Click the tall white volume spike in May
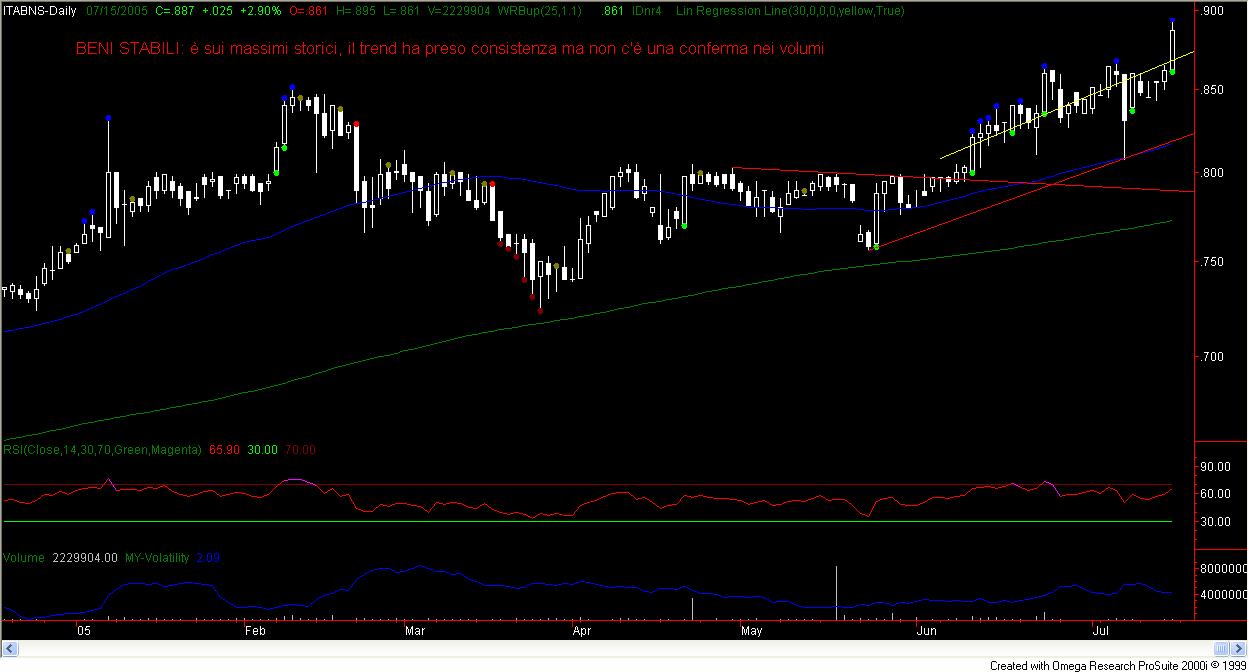The image size is (1249, 672). click(836, 586)
